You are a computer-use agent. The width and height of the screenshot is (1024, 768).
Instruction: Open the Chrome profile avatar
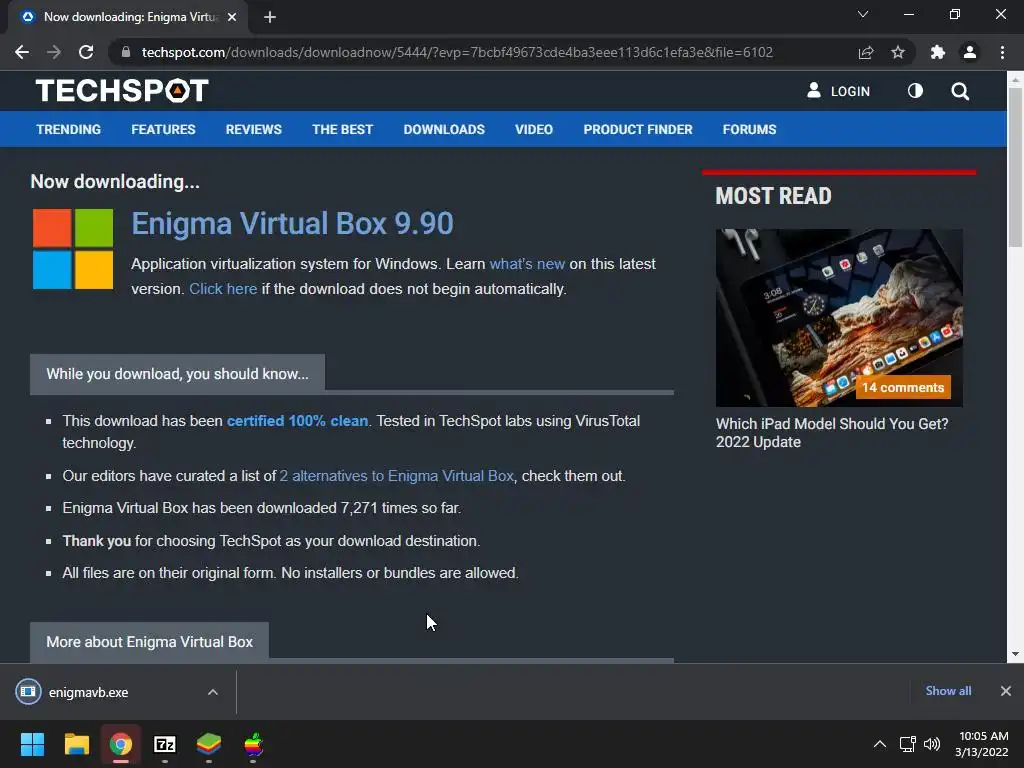pos(970,52)
